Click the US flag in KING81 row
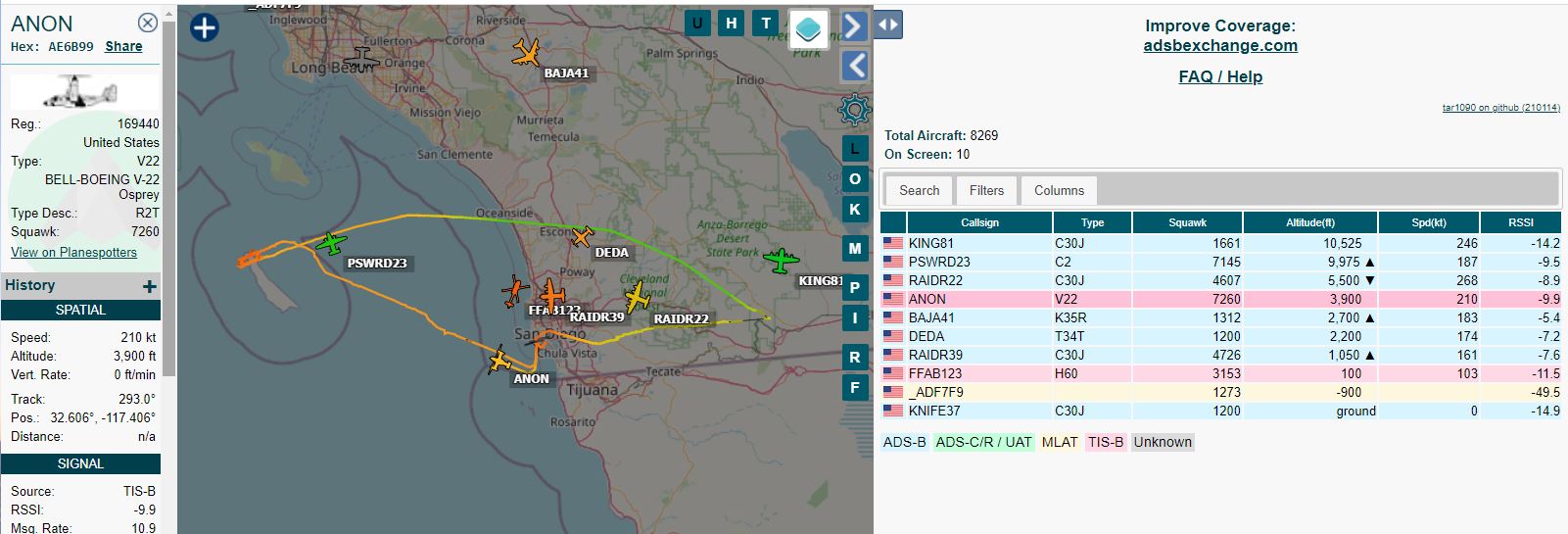 click(893, 243)
